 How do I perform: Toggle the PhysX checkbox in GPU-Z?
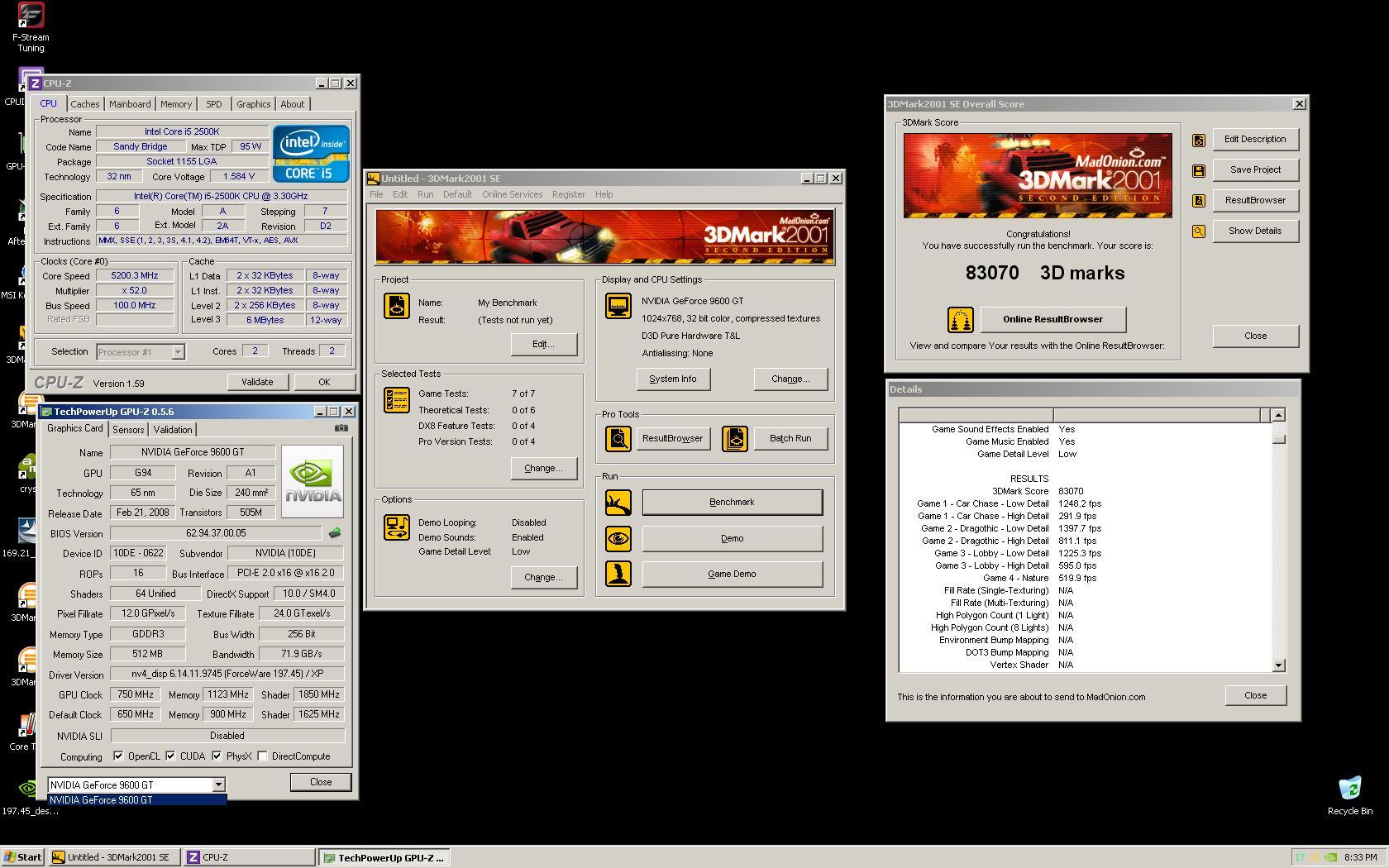(217, 756)
